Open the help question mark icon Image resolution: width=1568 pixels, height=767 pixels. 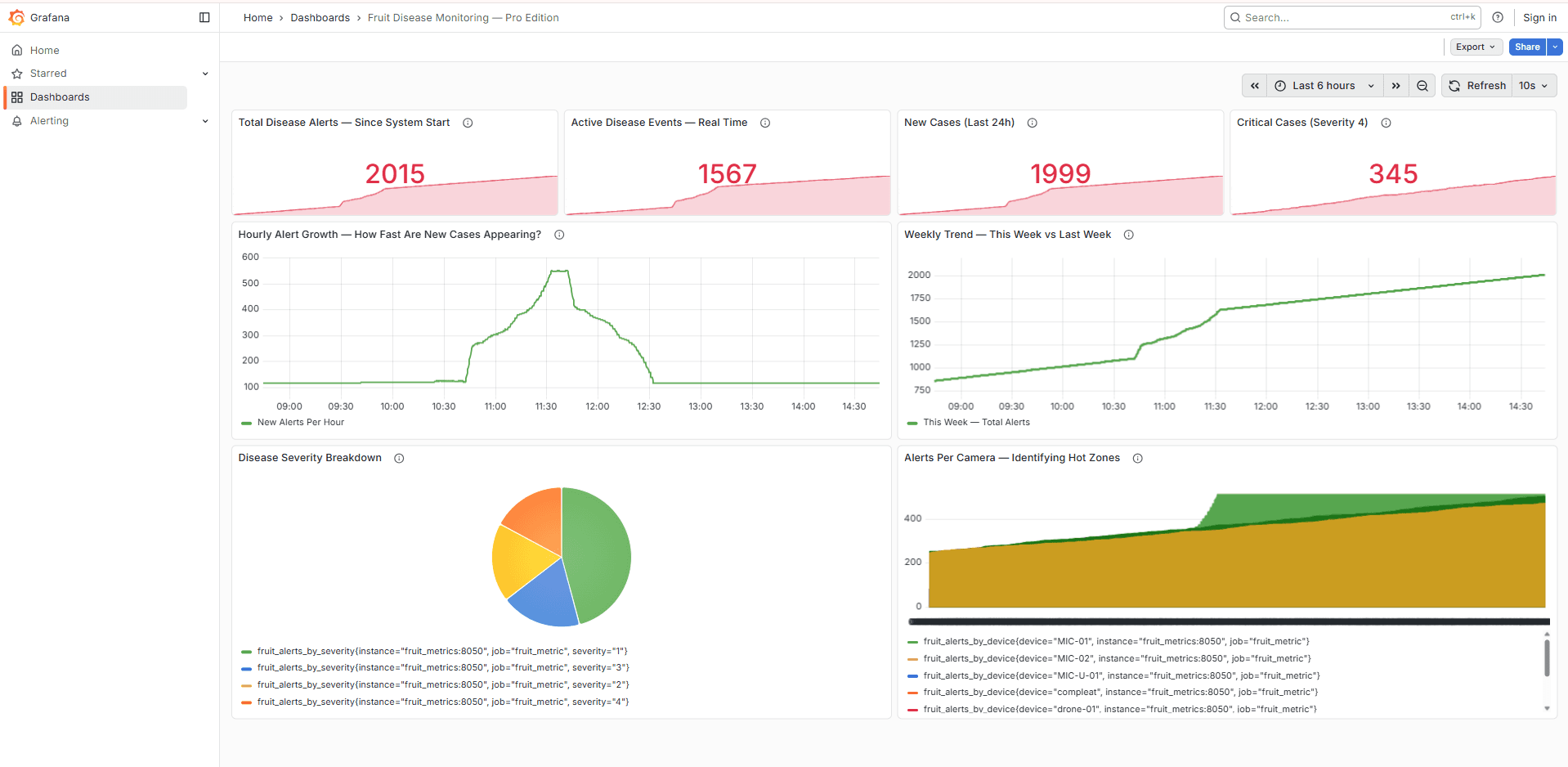1498,17
